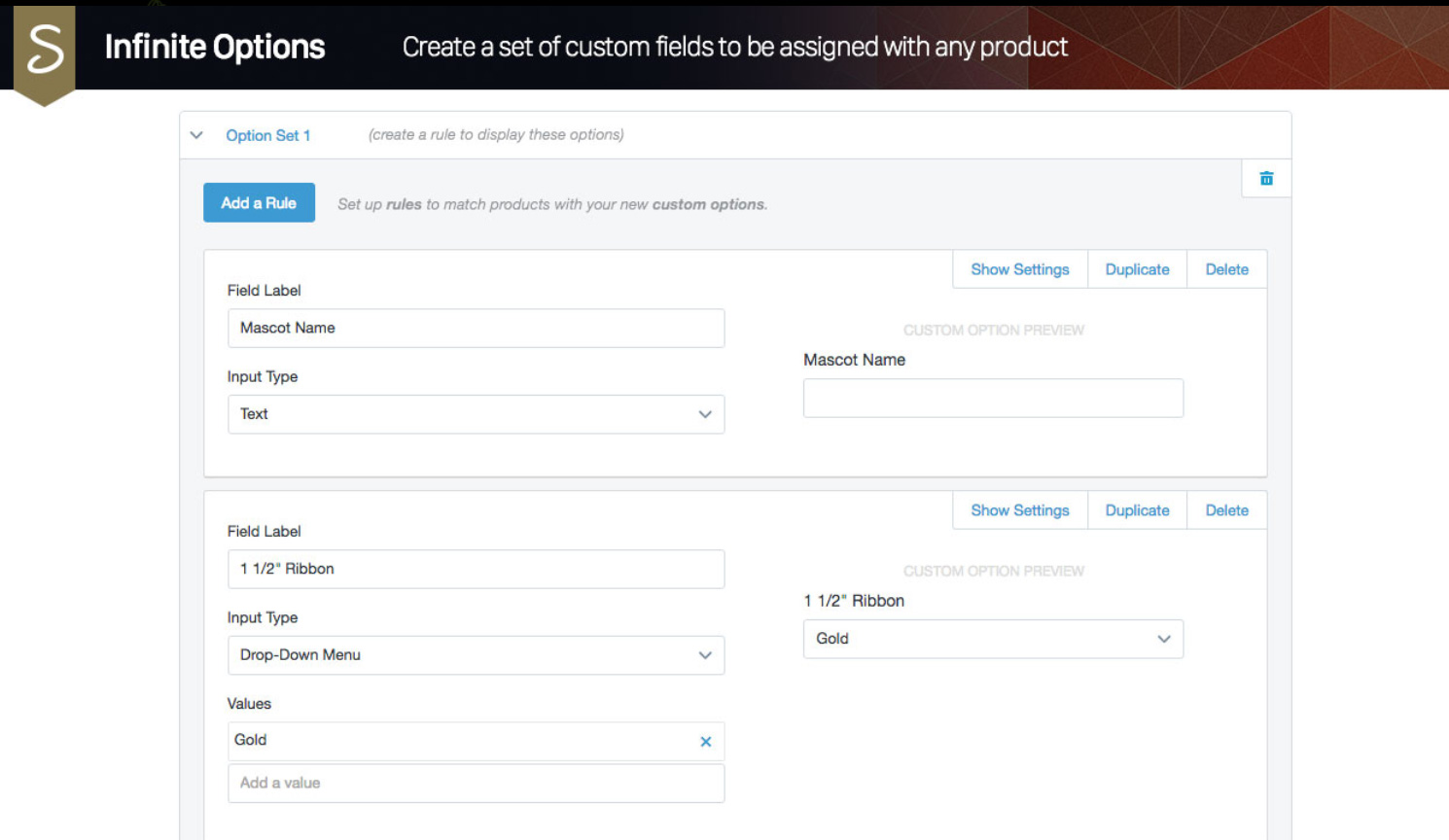Click the Mascot Name preview text box

coord(993,399)
